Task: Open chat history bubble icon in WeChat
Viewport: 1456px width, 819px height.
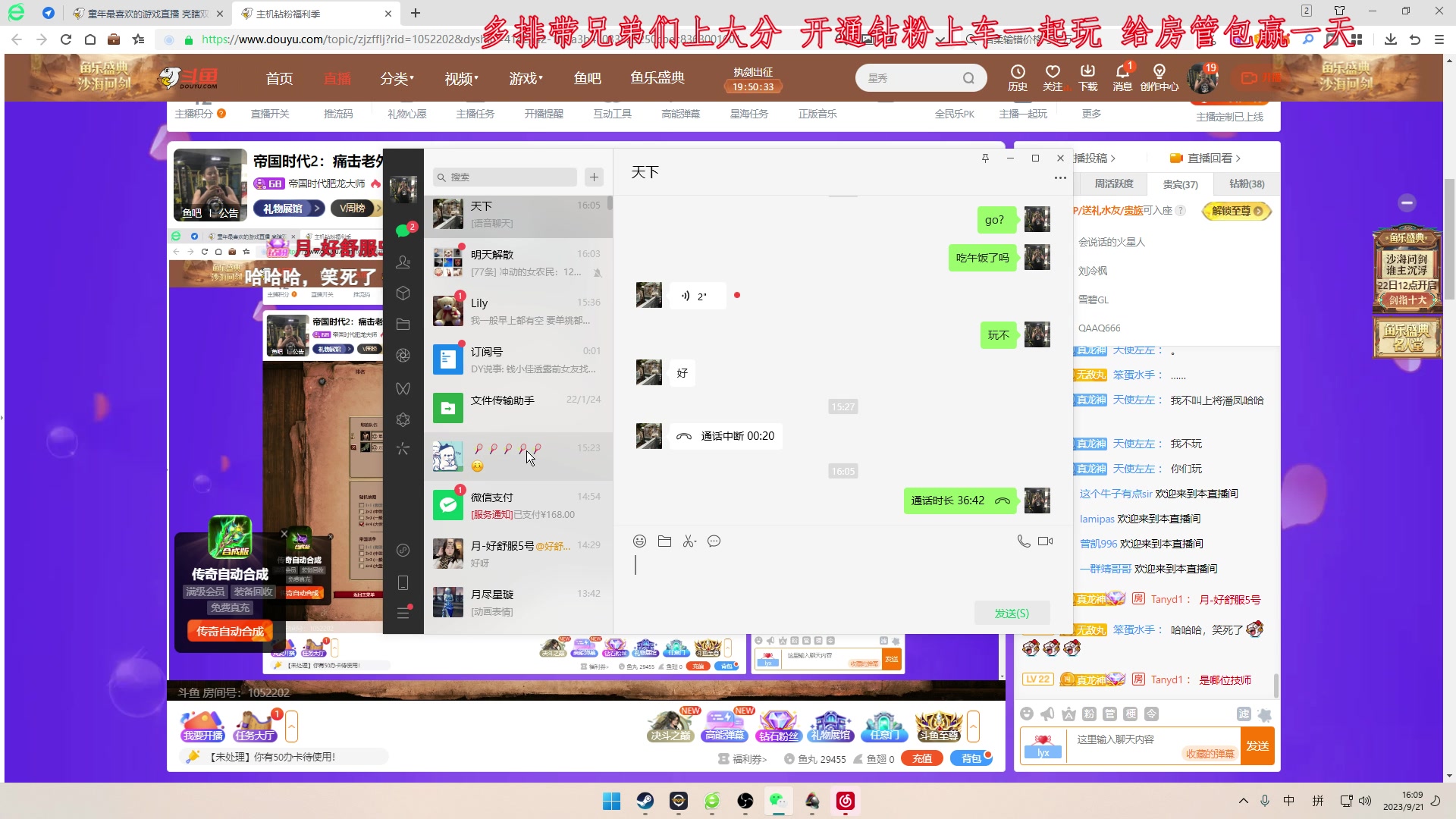Action: click(x=714, y=541)
